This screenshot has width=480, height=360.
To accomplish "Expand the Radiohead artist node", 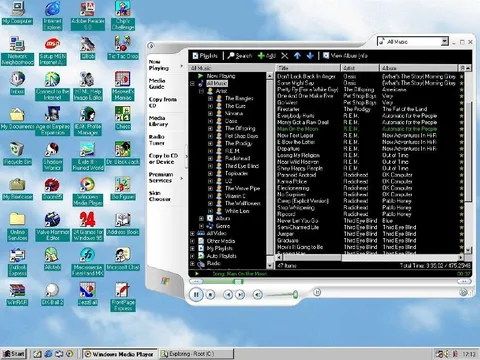I will pos(210,158).
